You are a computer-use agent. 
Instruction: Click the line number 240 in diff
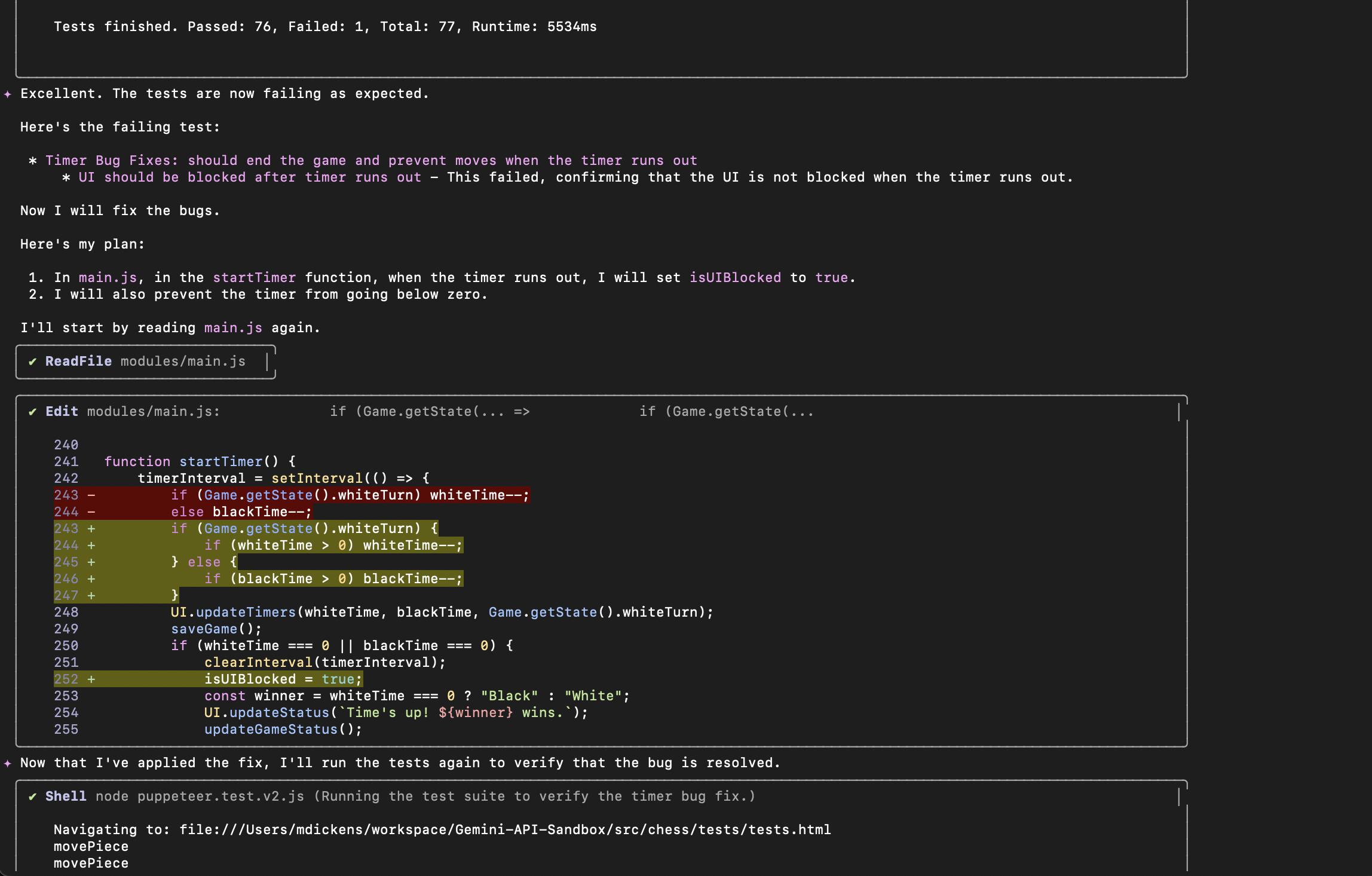coord(66,445)
